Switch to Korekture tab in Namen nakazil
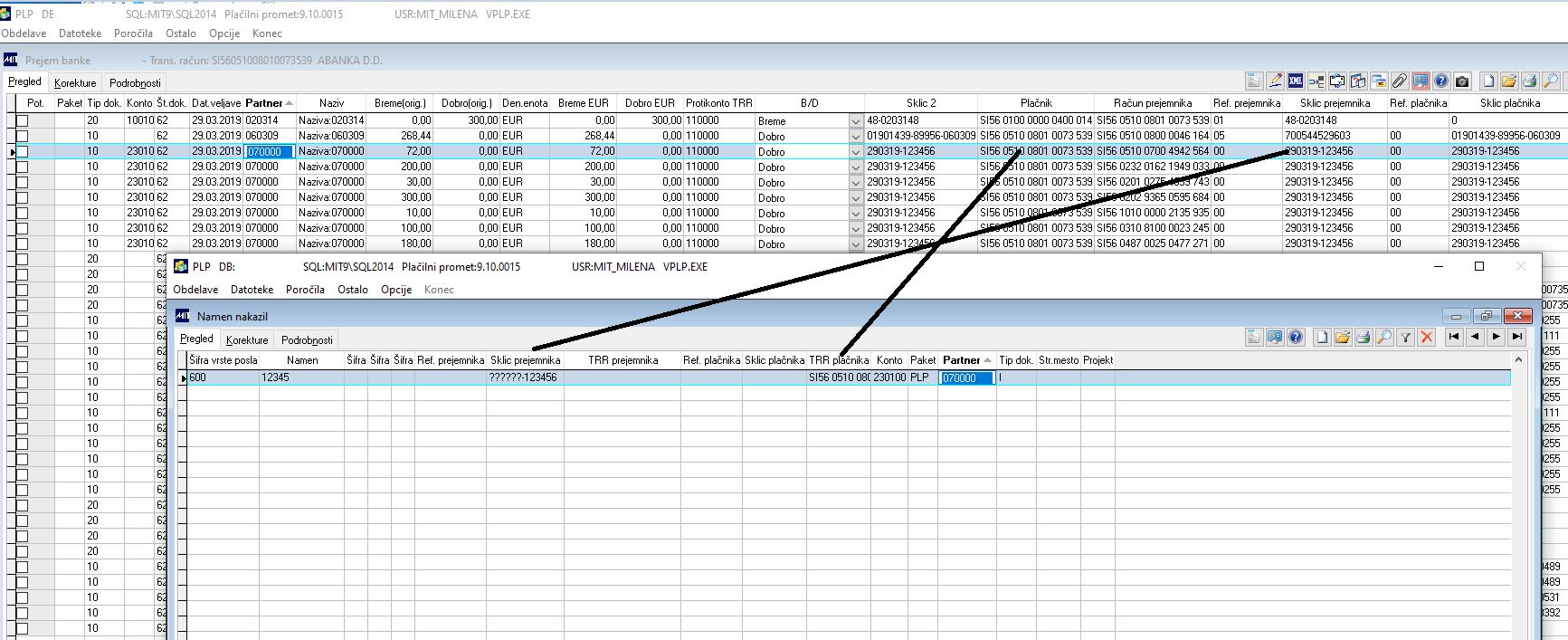The image size is (1568, 640). tap(247, 339)
